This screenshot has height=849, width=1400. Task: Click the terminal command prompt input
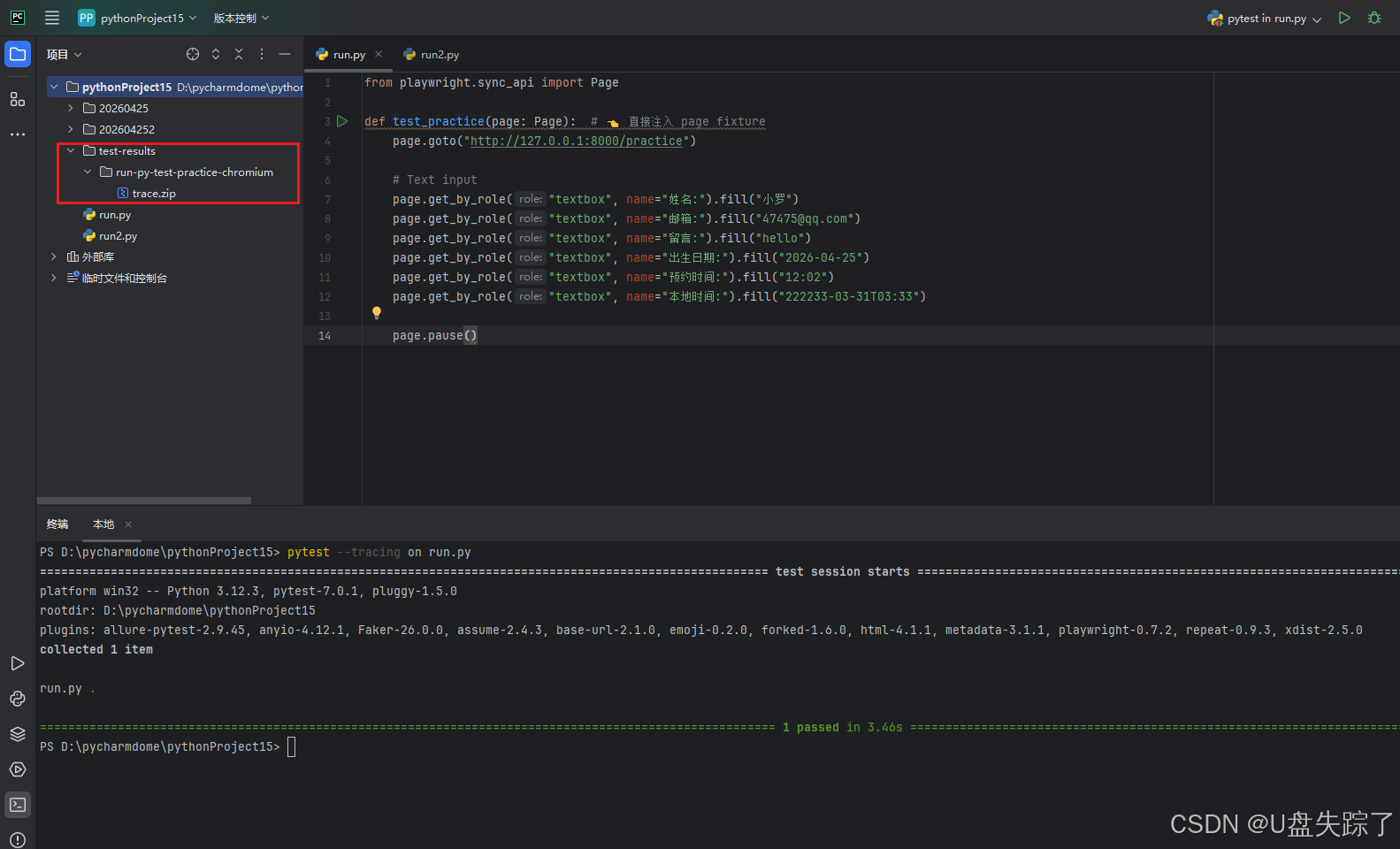pos(292,747)
